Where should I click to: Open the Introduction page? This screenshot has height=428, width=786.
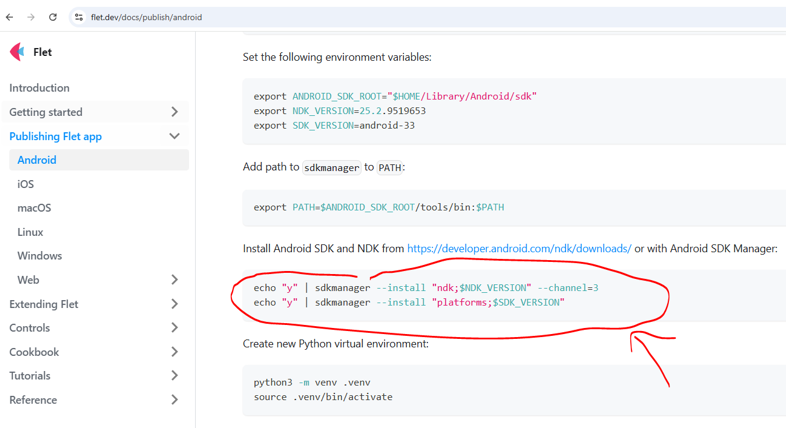(x=39, y=88)
